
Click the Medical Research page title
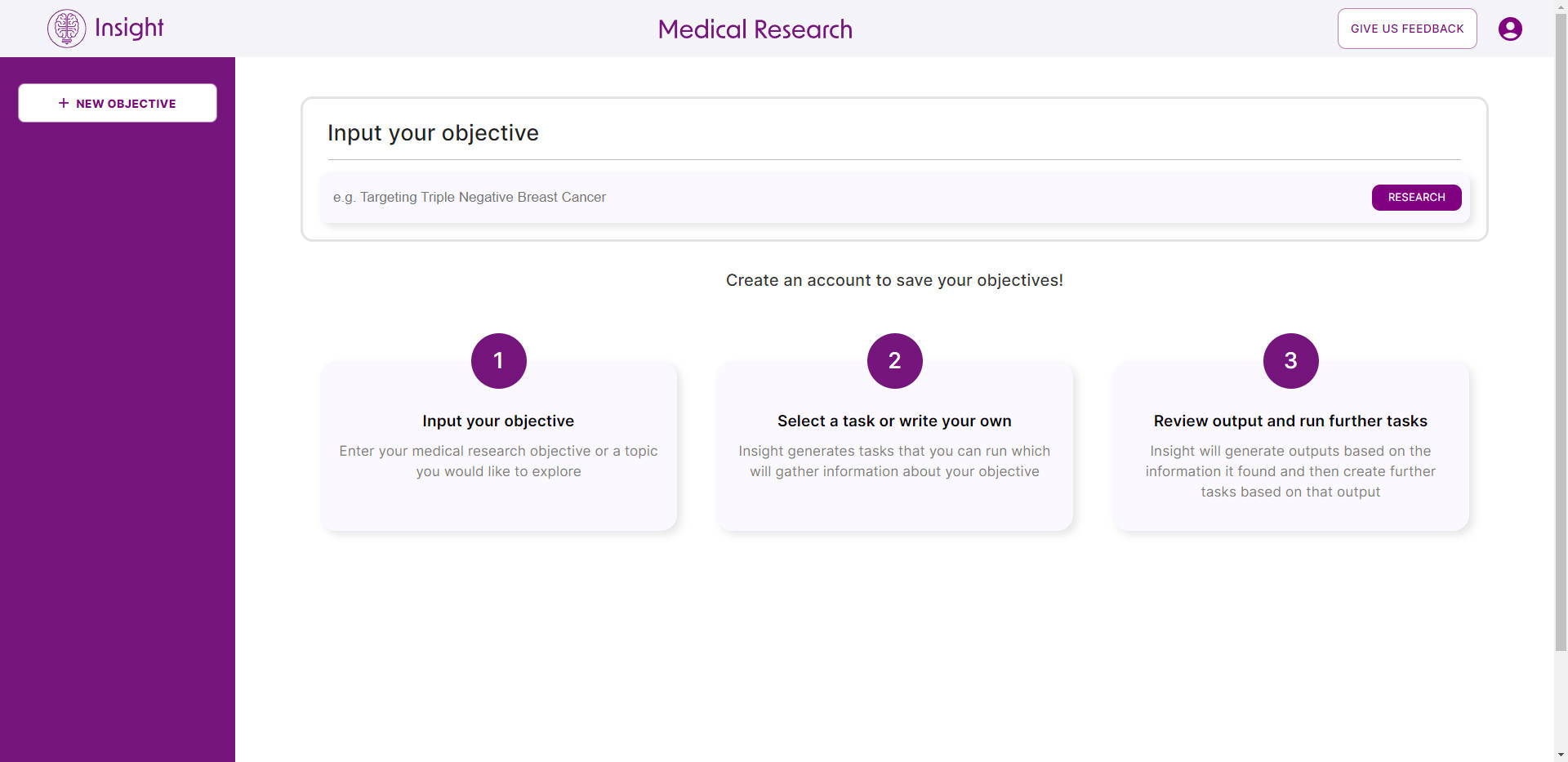coord(755,29)
